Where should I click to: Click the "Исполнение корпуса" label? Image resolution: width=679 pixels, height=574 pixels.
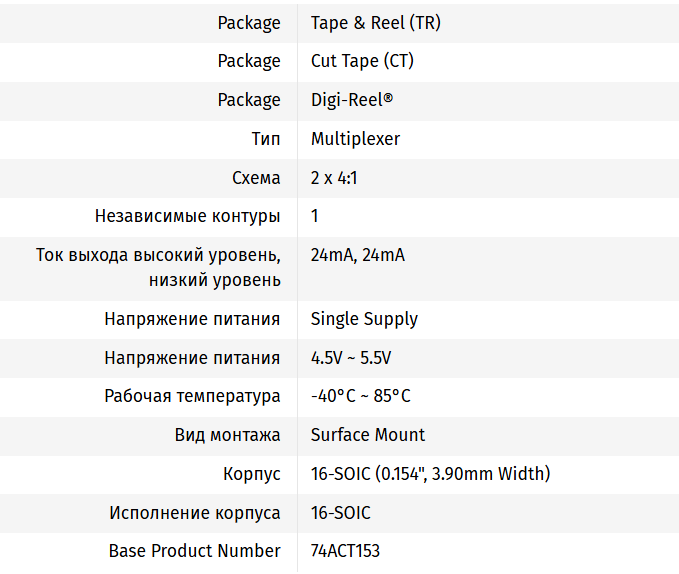point(195,513)
